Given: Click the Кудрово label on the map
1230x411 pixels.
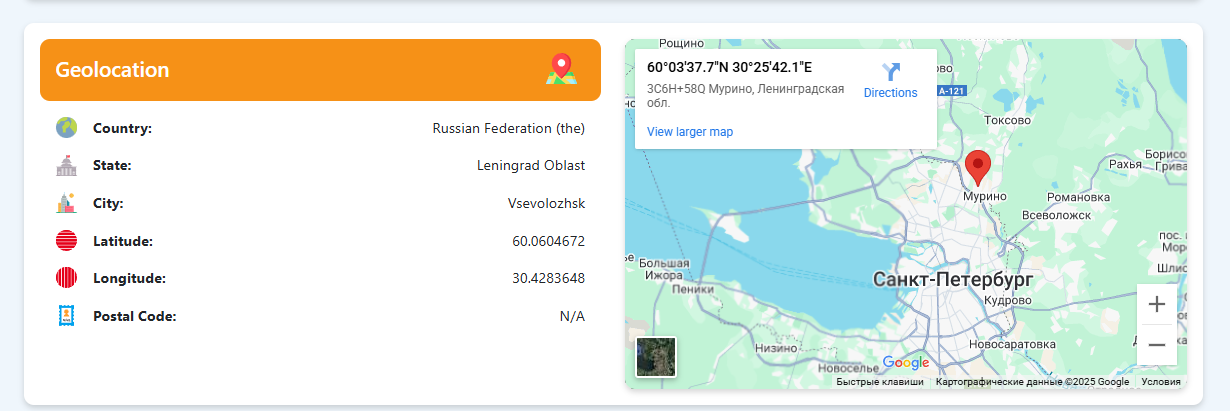Looking at the screenshot, I should click(1007, 300).
